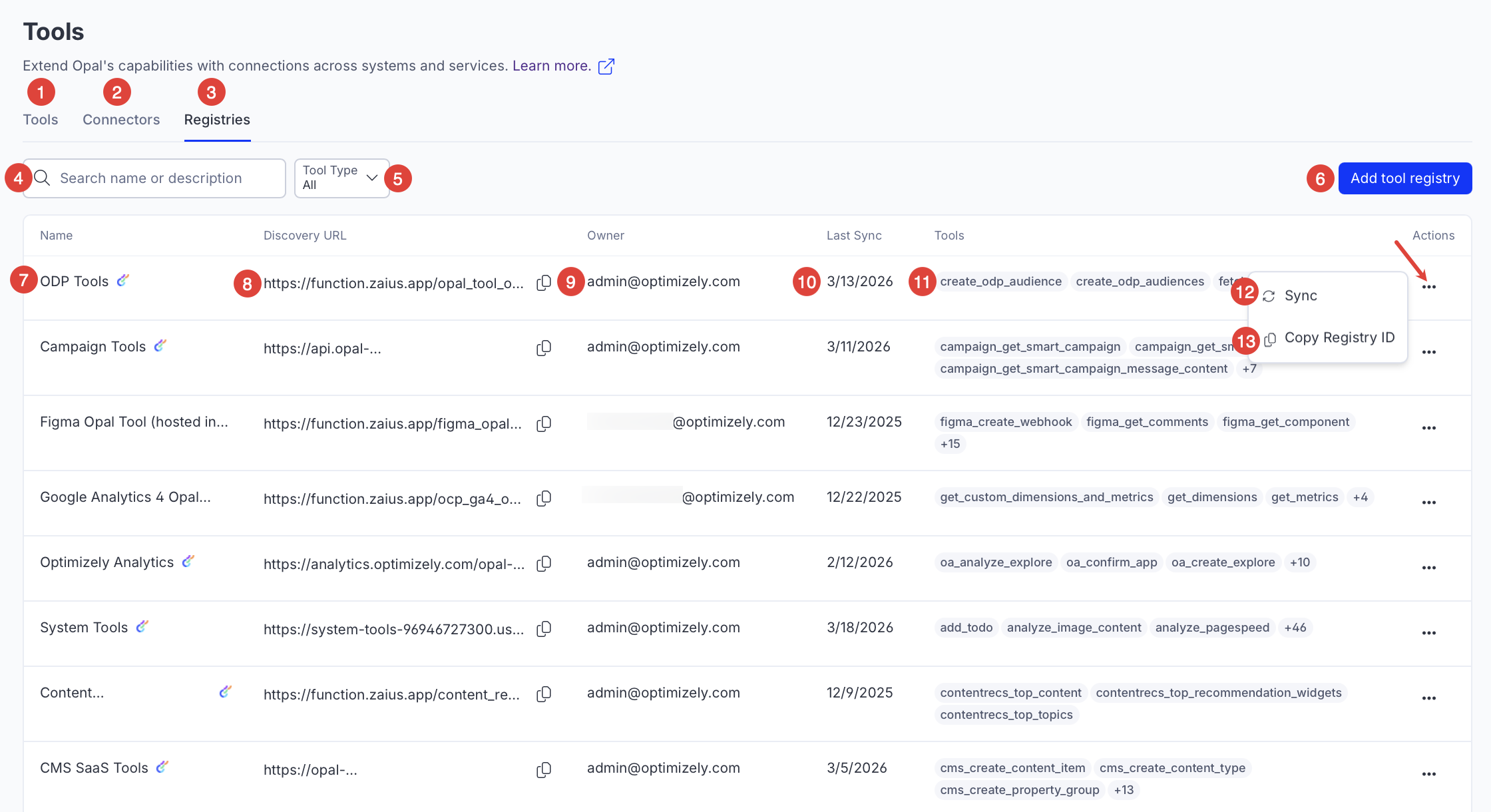Copy the CMS SaaS Tools discovery URL
Viewport: 1491px width, 812px height.
pos(544,770)
